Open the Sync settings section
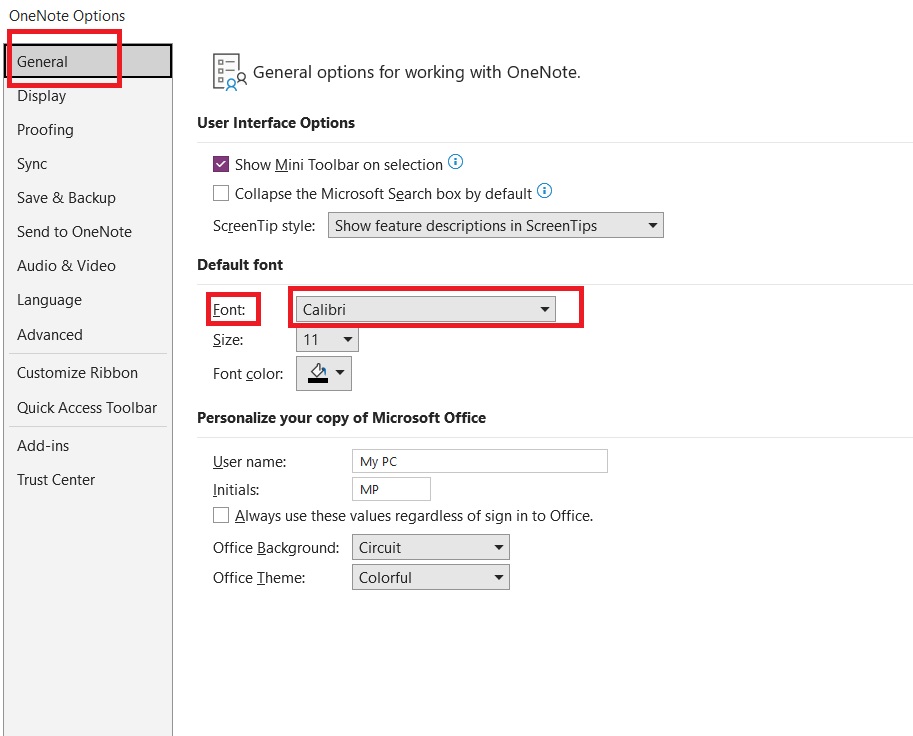Screen dimensions: 913x736 (31, 163)
